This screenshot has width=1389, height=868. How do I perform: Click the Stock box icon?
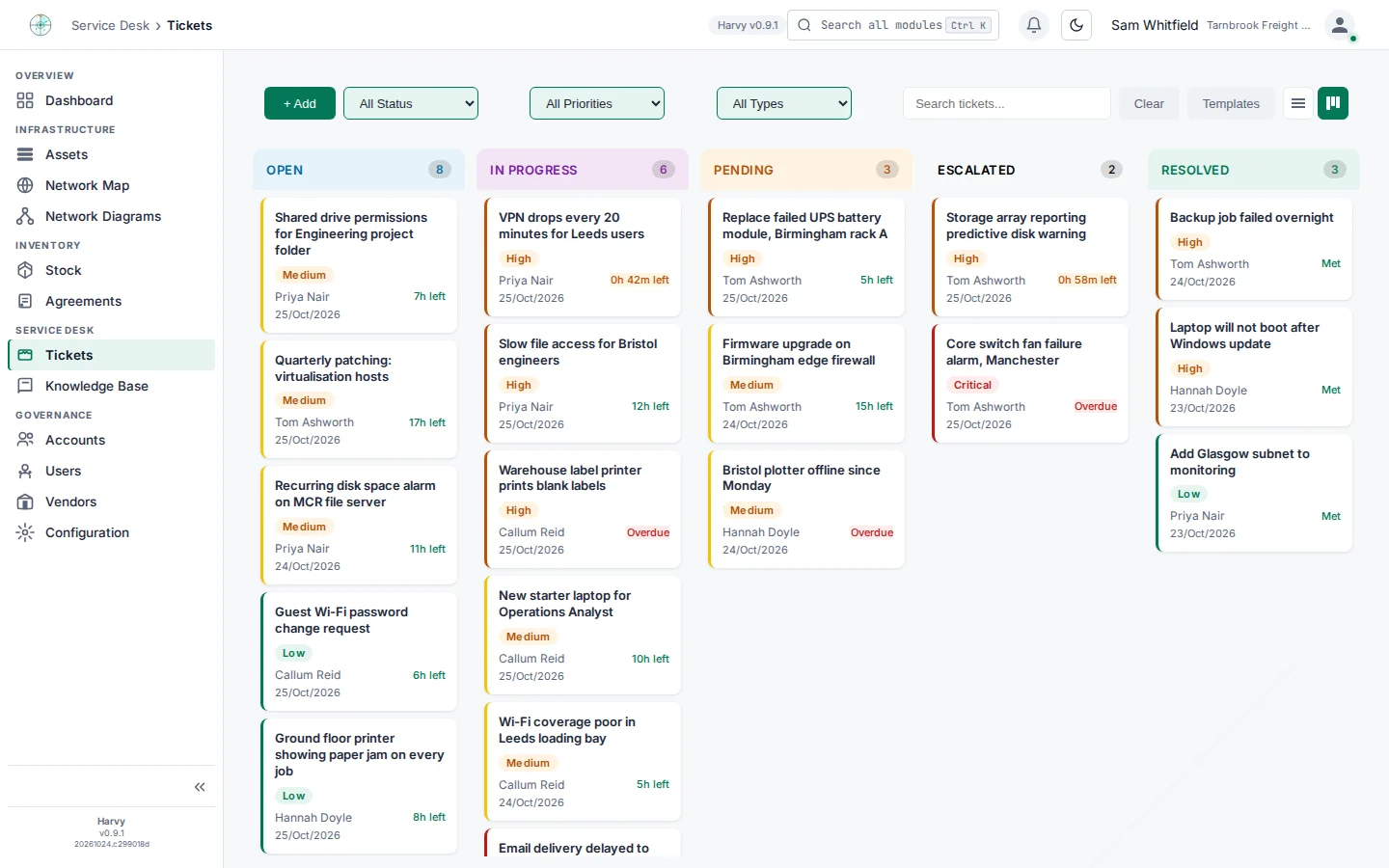(25, 270)
